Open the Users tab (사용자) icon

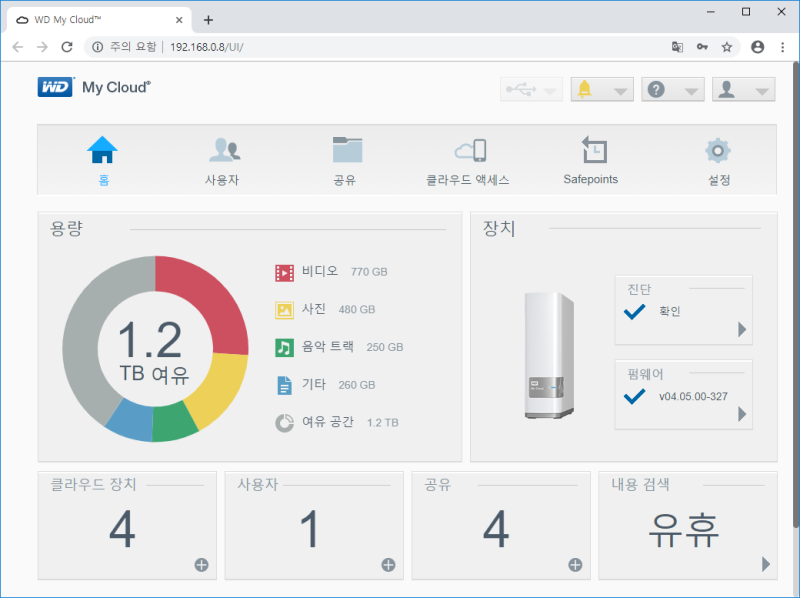tap(224, 150)
